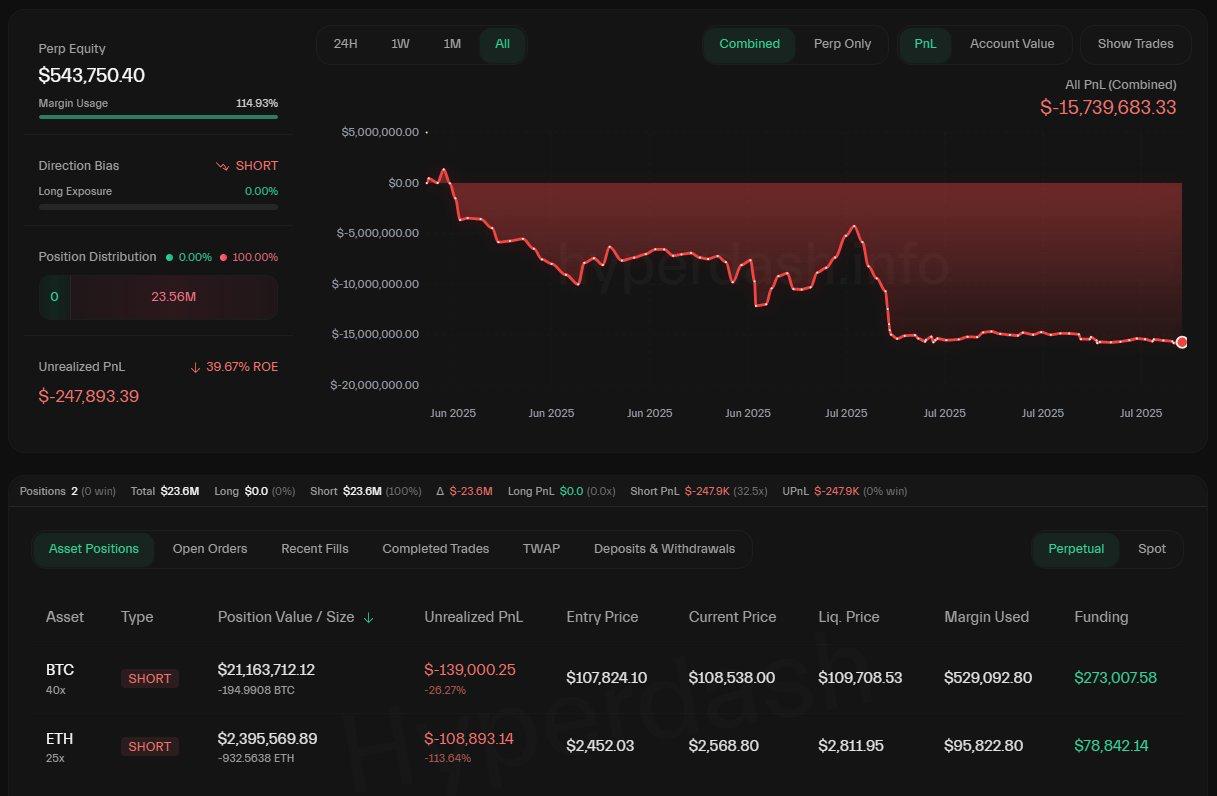Click ETH margin used $95,822.80

coord(984,746)
